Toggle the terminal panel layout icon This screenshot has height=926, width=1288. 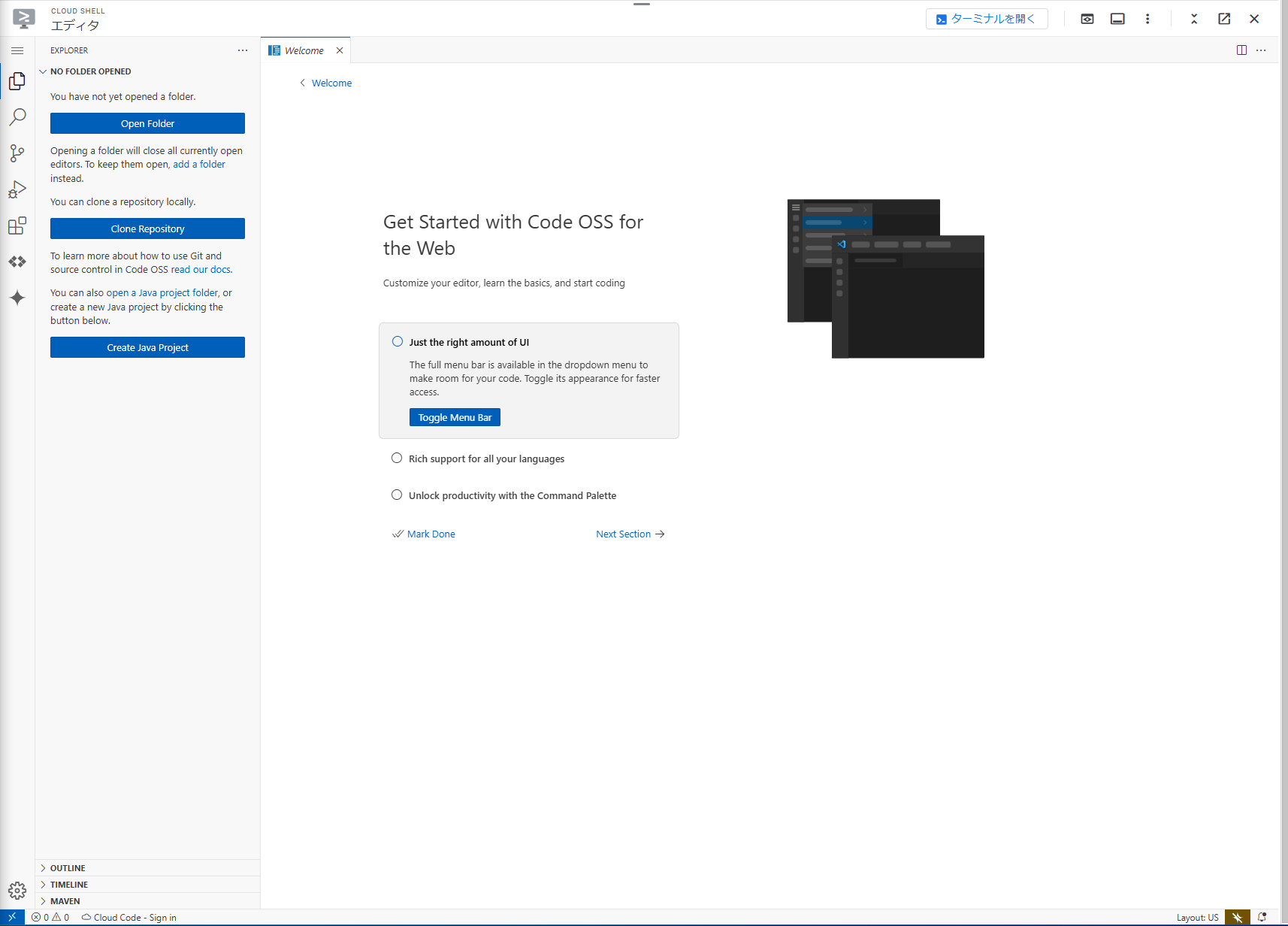[x=1117, y=19]
